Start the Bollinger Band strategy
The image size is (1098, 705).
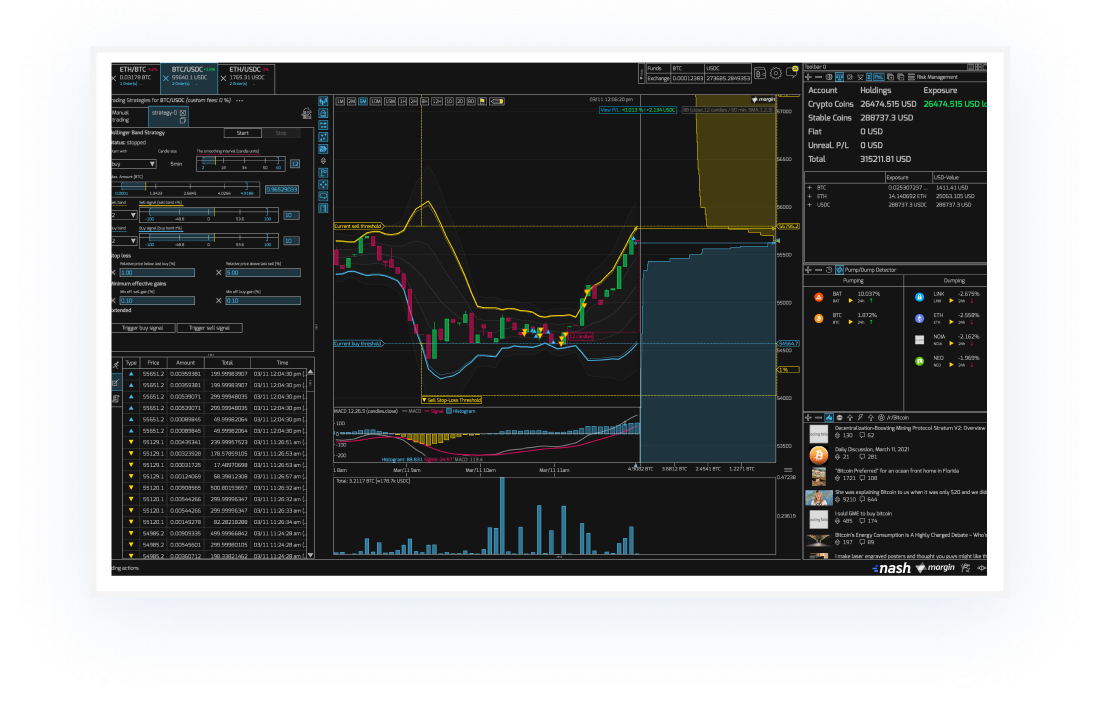243,133
